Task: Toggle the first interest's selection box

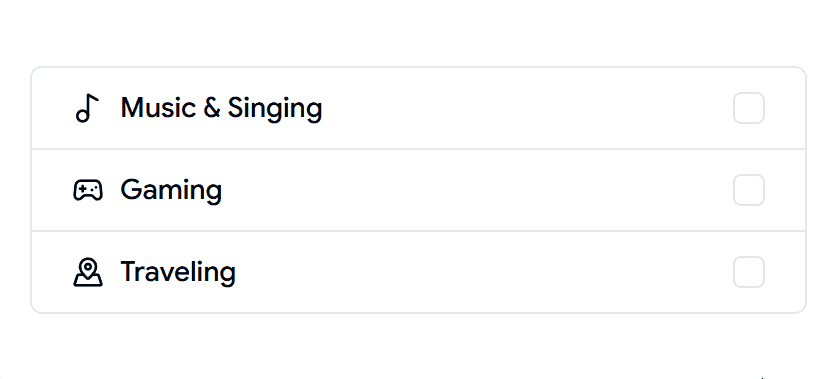Action: tap(749, 108)
